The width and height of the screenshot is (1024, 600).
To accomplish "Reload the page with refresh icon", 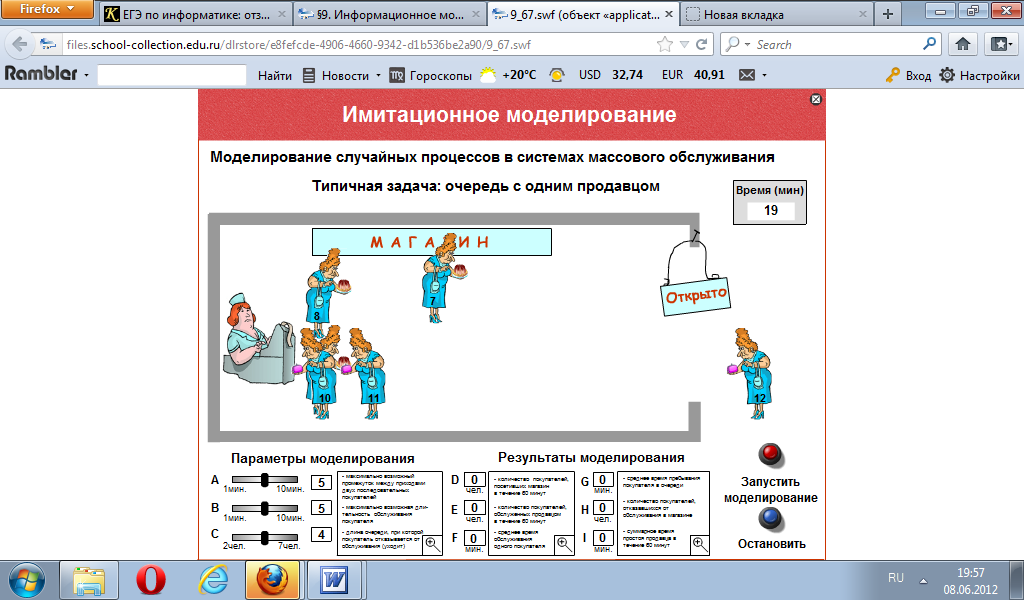I will click(702, 44).
